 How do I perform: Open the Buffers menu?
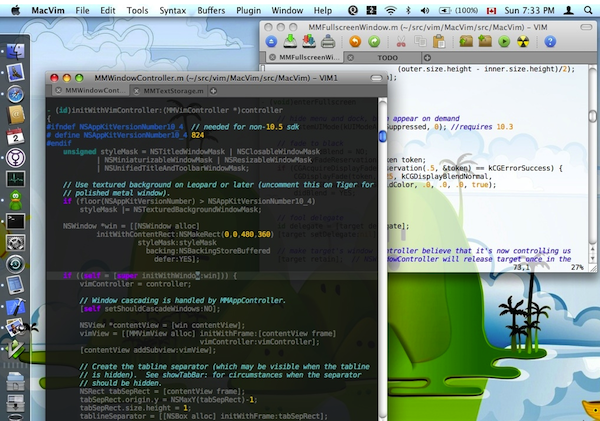(211, 10)
